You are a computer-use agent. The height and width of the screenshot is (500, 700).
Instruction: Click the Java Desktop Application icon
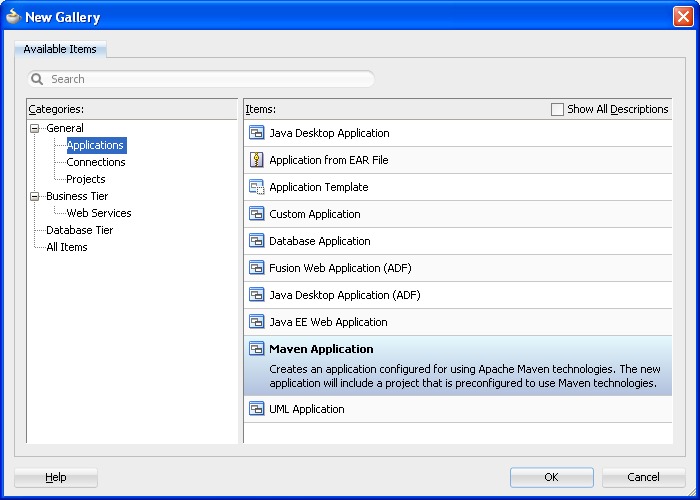coord(256,133)
